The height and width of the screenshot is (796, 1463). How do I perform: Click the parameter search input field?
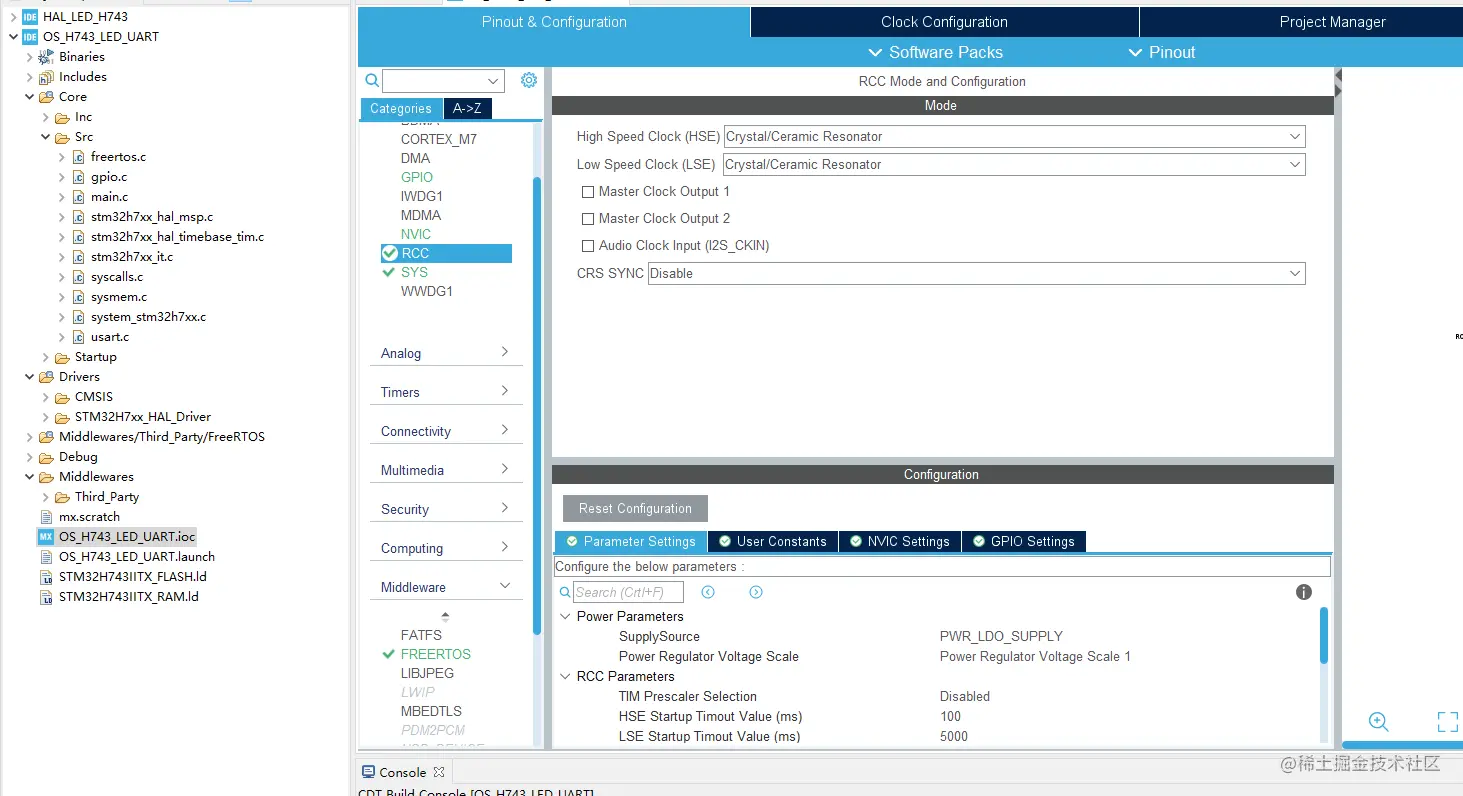tap(628, 592)
